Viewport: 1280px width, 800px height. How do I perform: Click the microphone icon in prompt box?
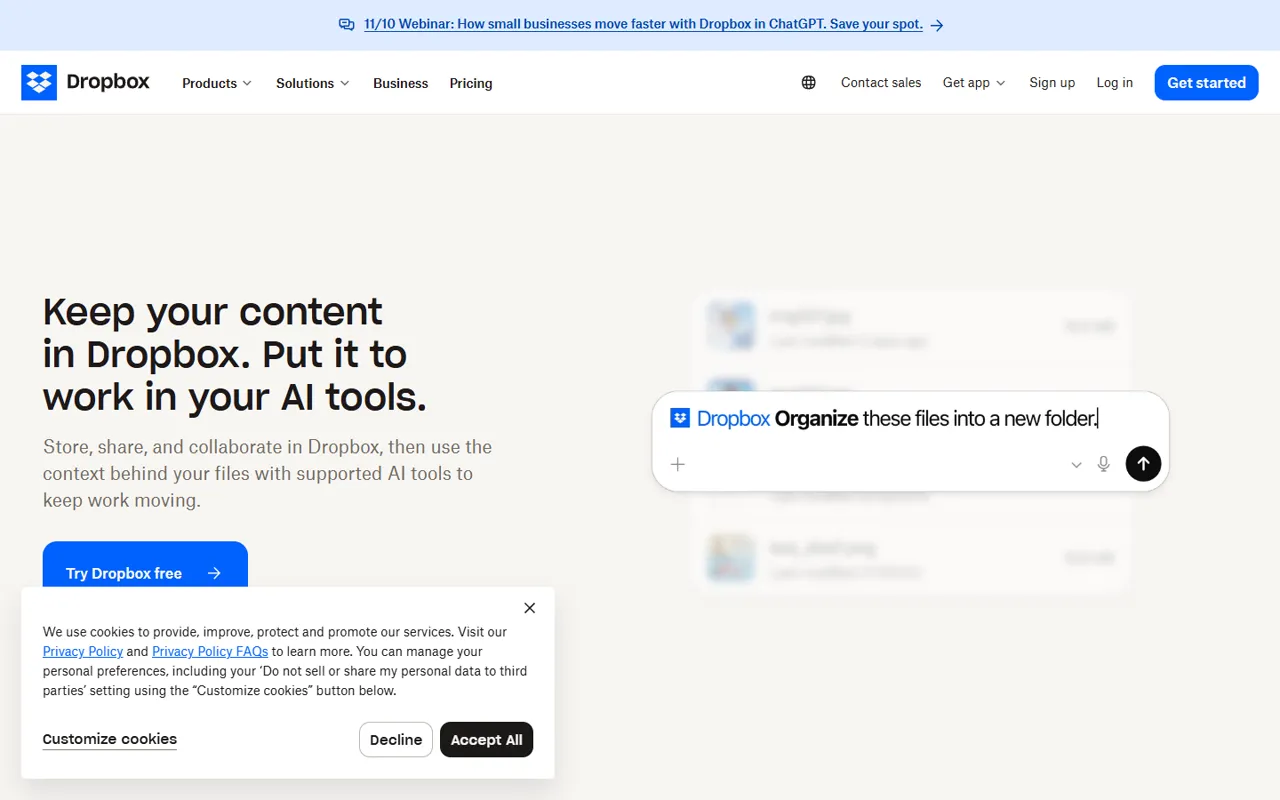pyautogui.click(x=1104, y=464)
